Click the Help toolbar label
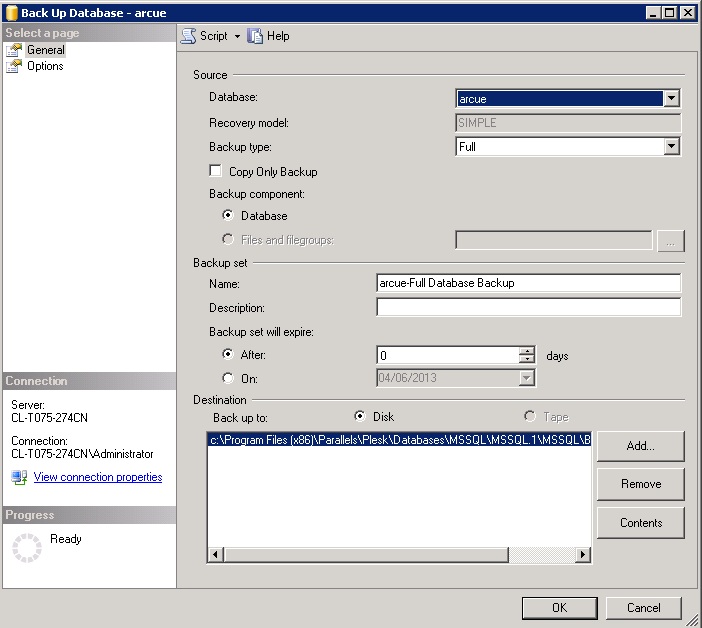This screenshot has height=628, width=702. coord(278,36)
